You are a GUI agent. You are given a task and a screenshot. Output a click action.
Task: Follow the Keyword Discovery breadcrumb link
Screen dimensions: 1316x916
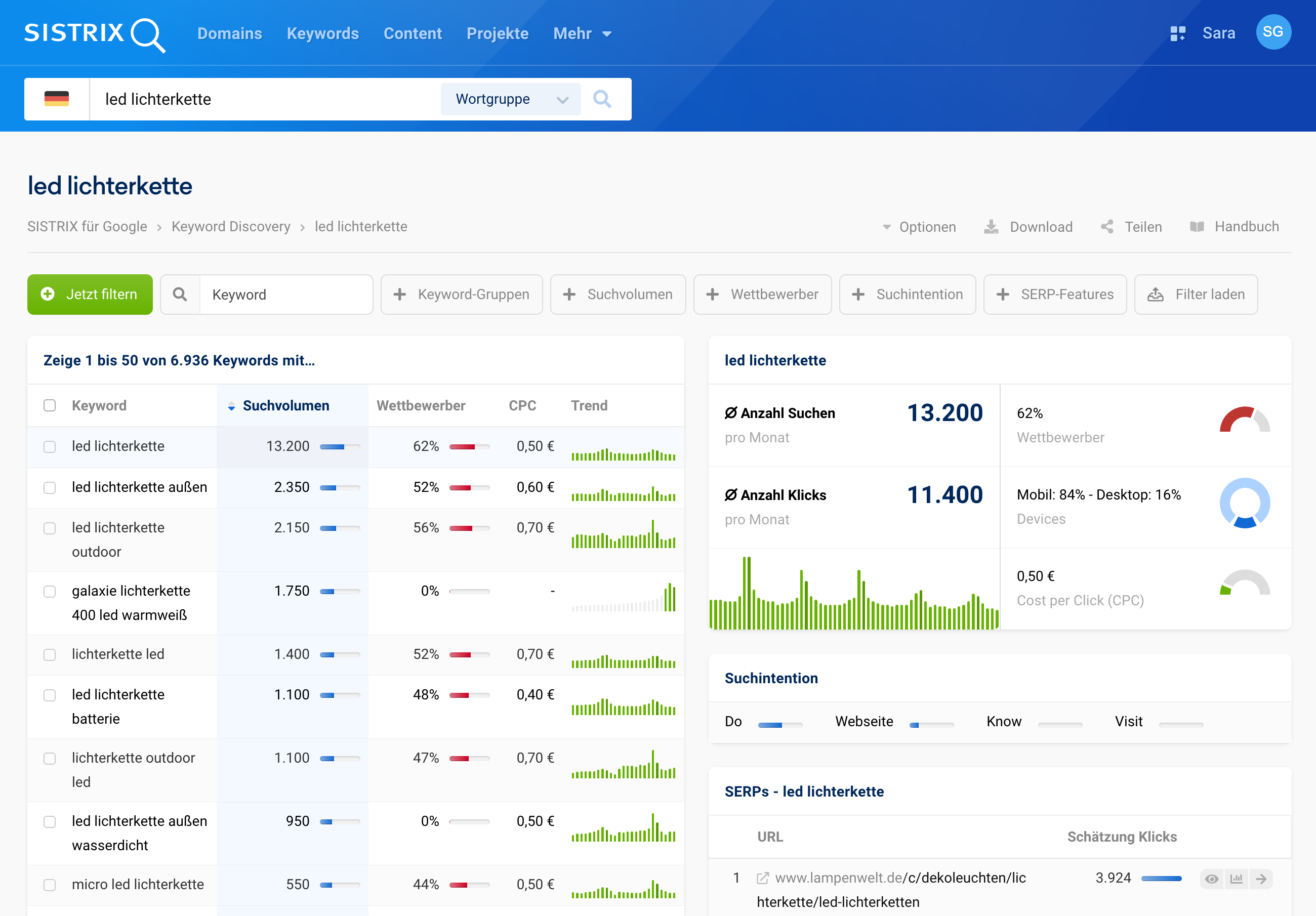coord(231,227)
